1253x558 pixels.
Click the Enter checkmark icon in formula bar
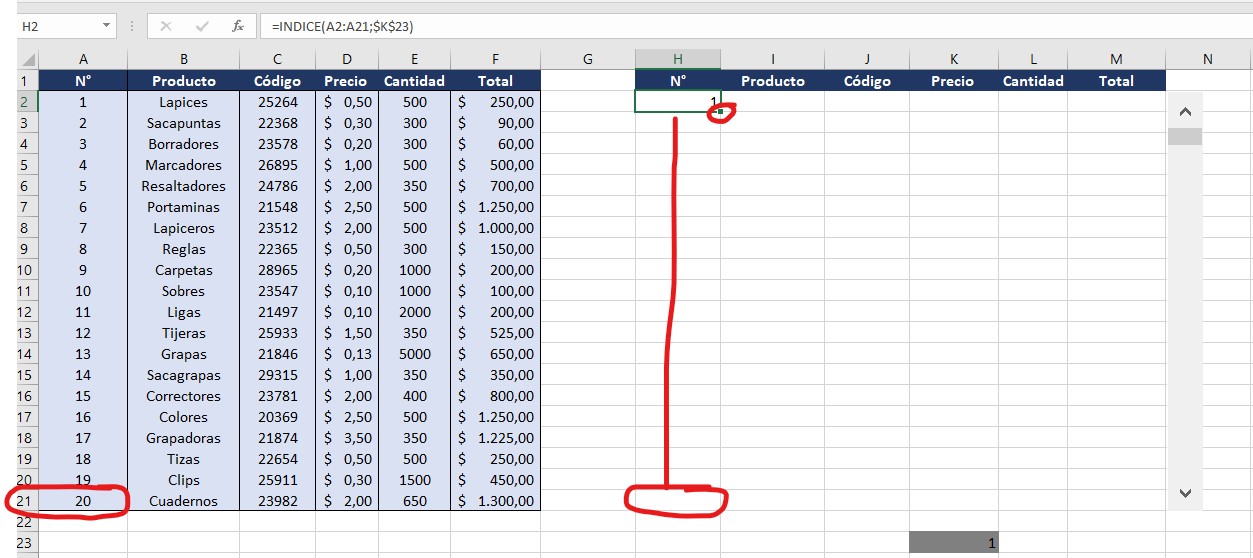pyautogui.click(x=202, y=27)
